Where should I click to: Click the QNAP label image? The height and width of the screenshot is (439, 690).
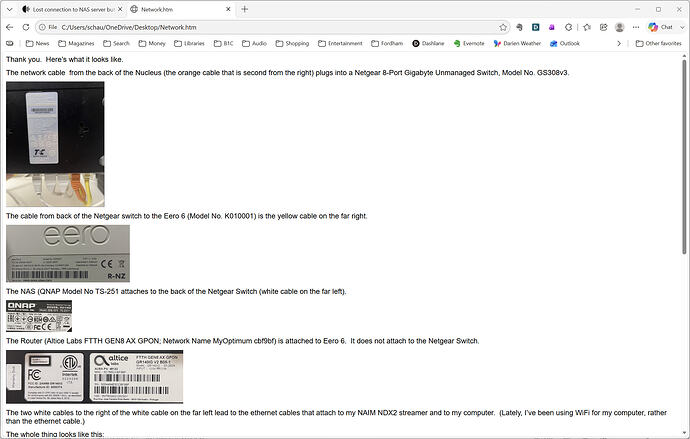[x=39, y=316]
